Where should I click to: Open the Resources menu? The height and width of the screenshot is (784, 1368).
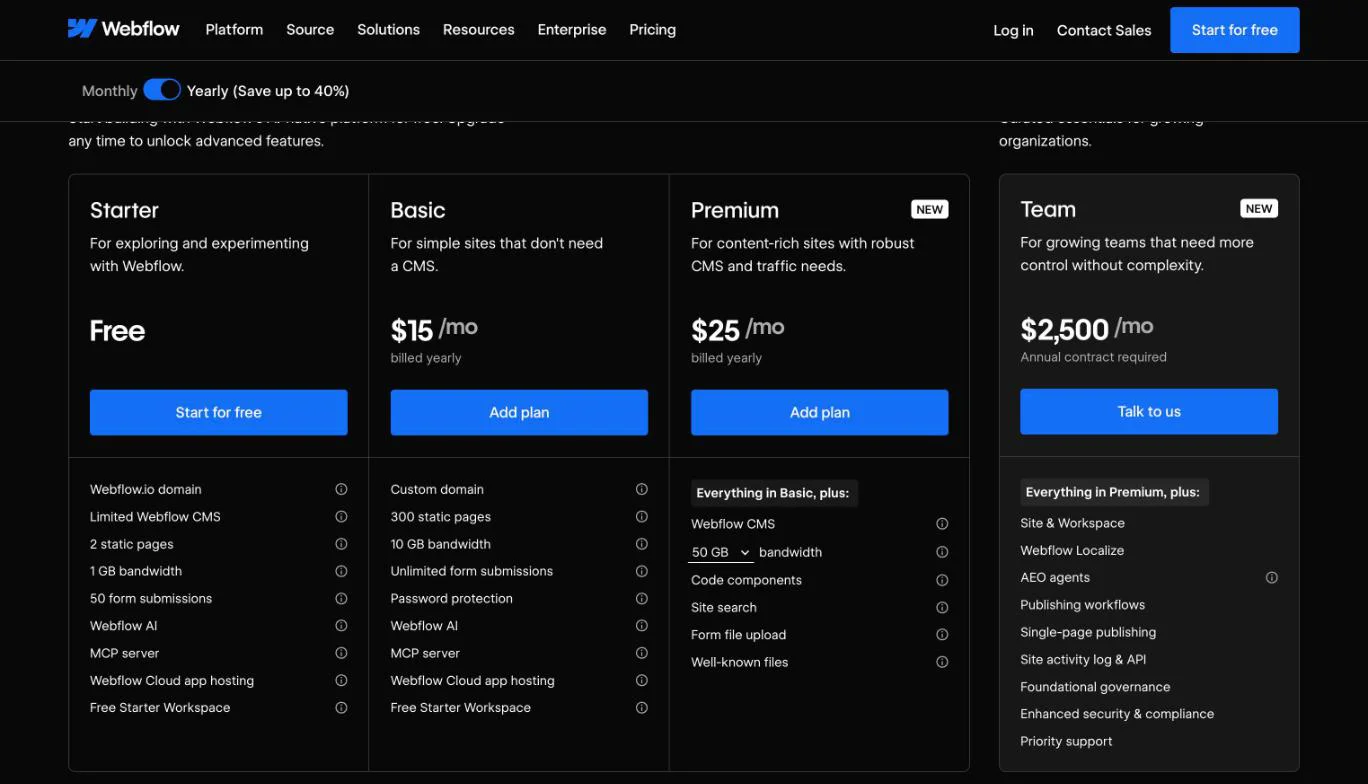click(x=479, y=30)
